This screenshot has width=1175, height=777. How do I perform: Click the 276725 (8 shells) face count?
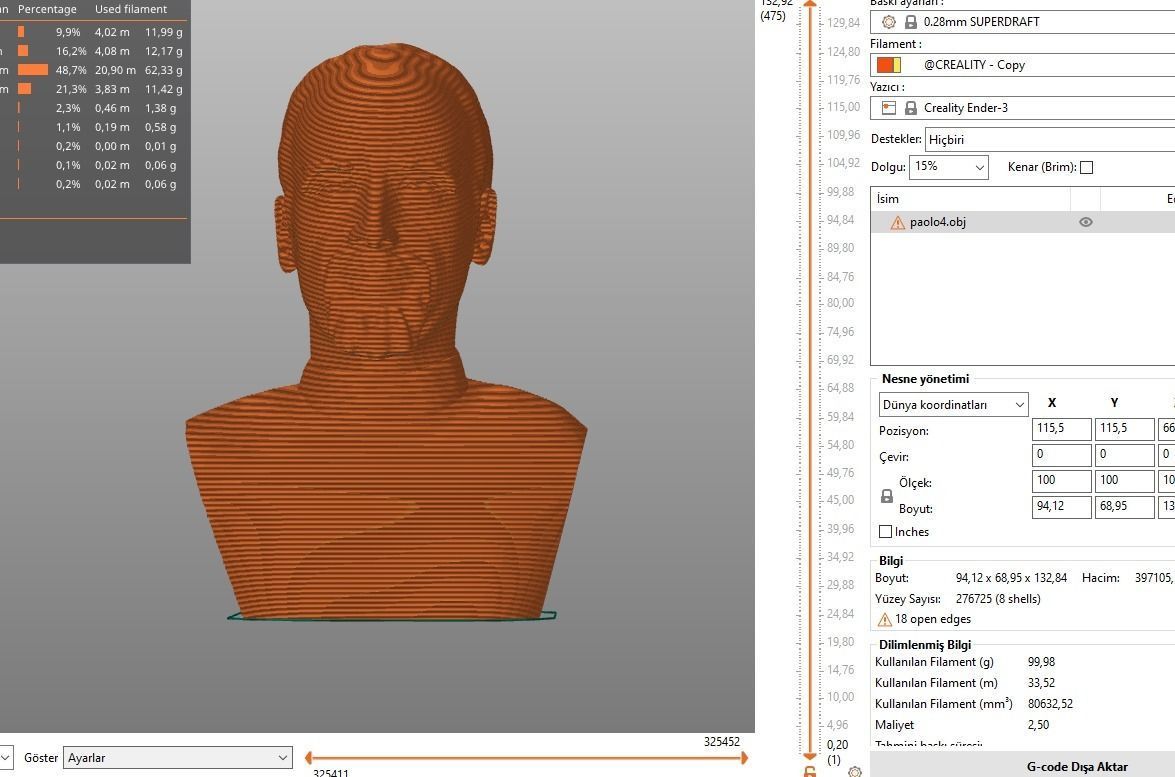(x=998, y=599)
